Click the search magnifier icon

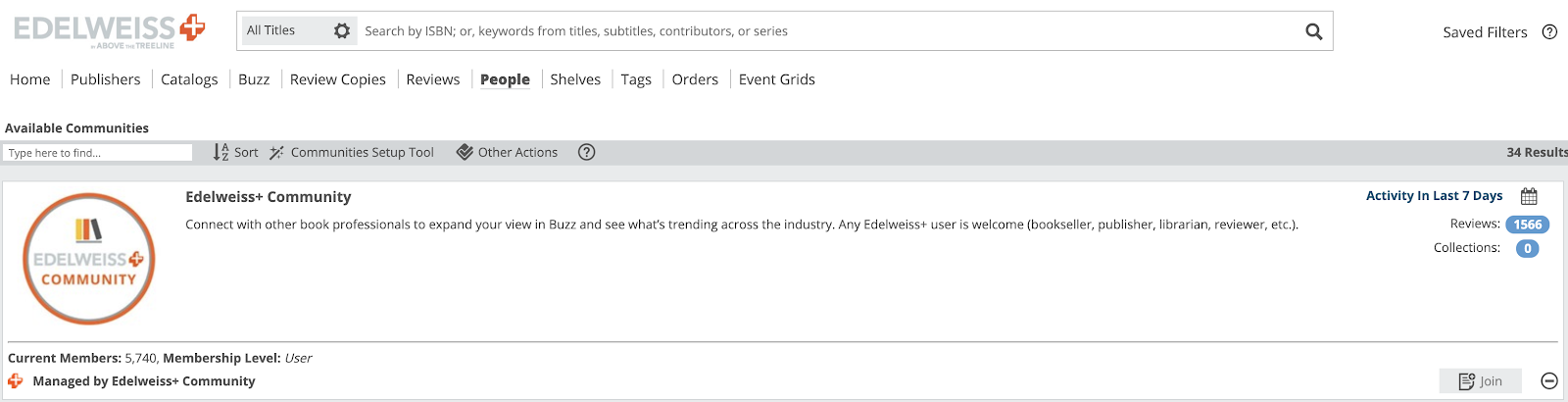[1314, 31]
